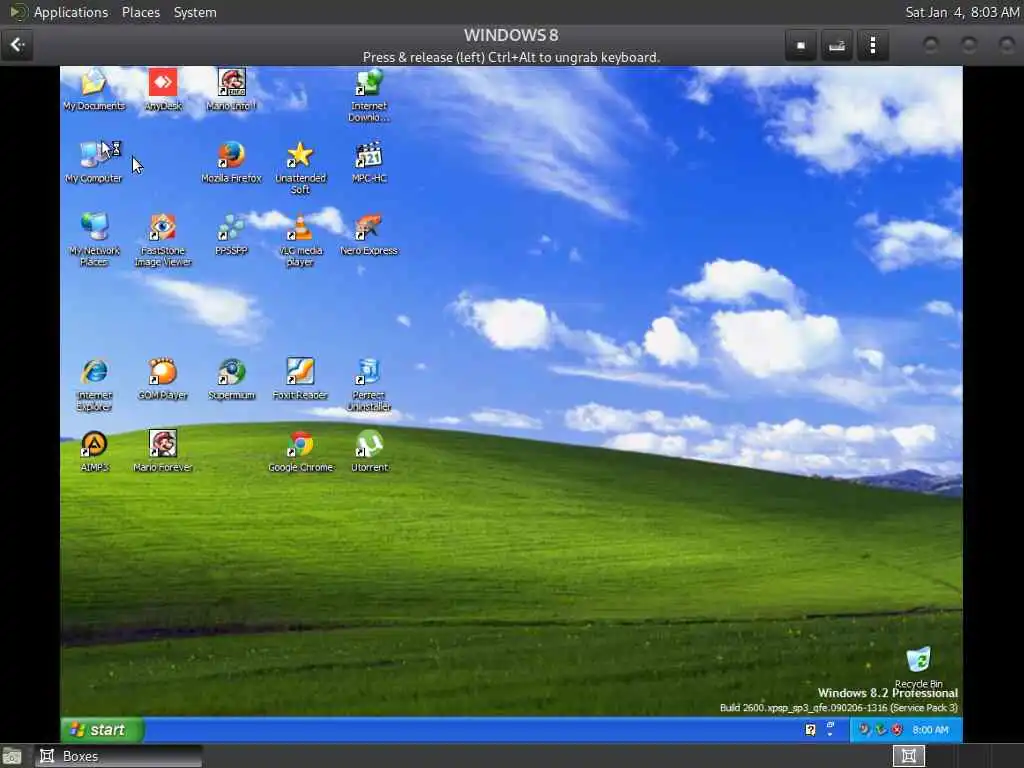Open the Places menu
1024x768 pixels.
click(140, 12)
